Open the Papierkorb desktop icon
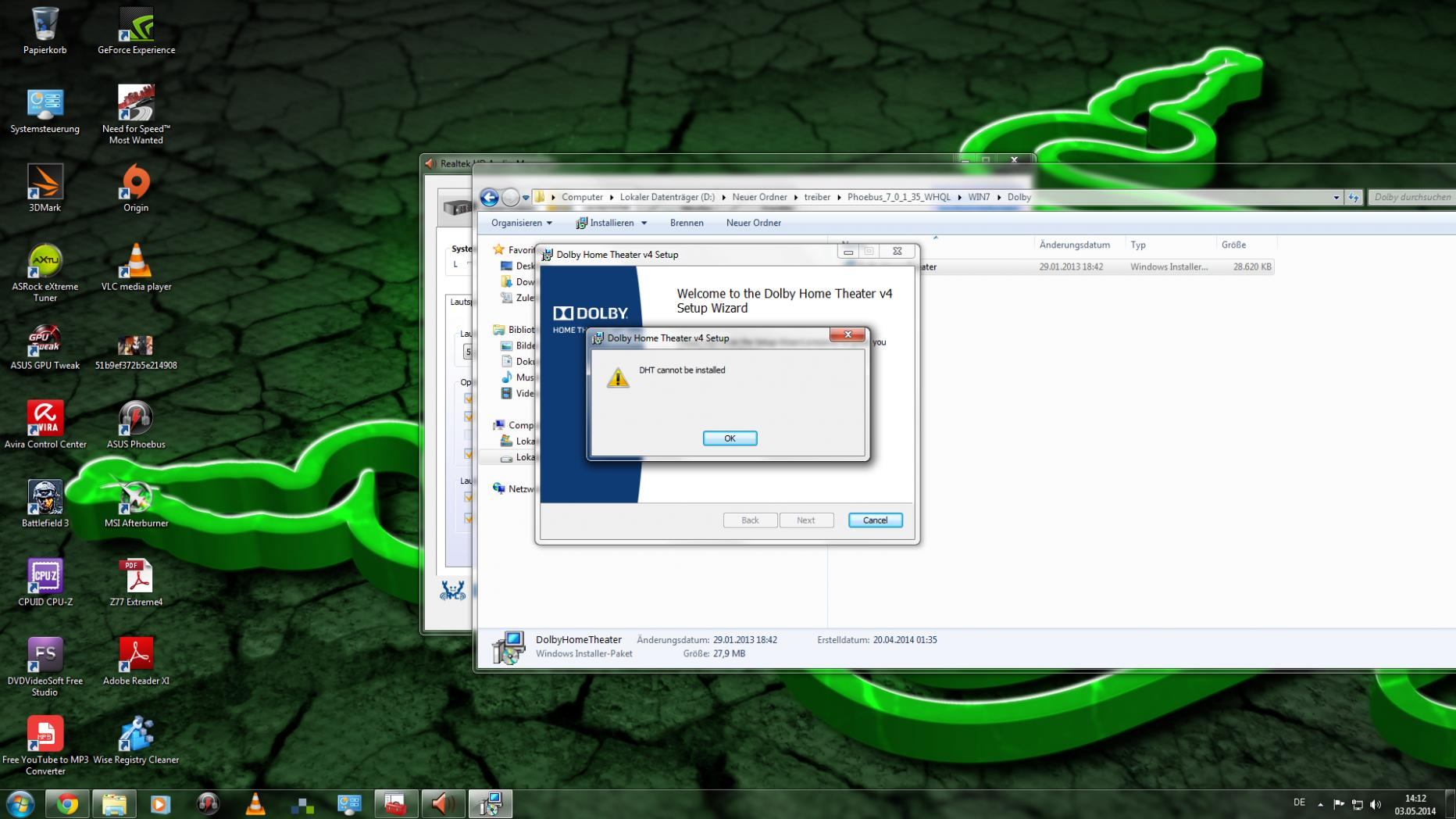 point(45,31)
